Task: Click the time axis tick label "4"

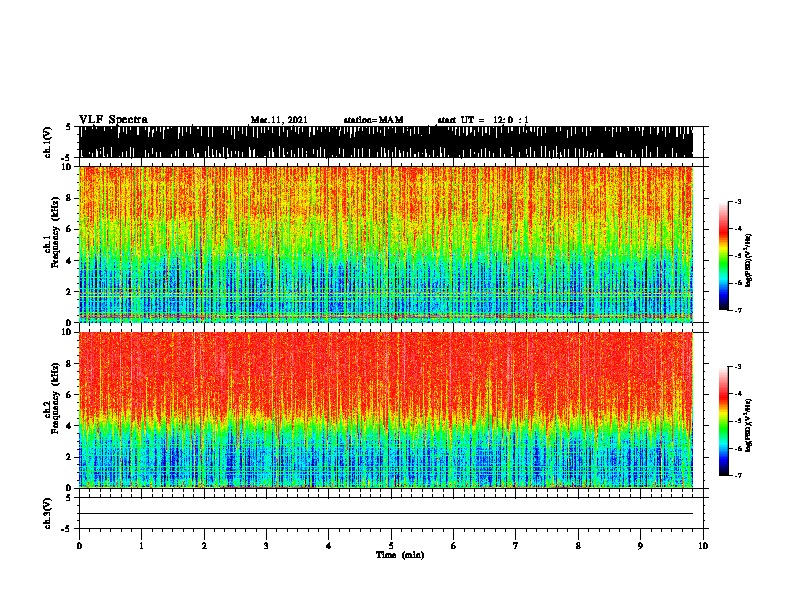Action: (x=329, y=546)
